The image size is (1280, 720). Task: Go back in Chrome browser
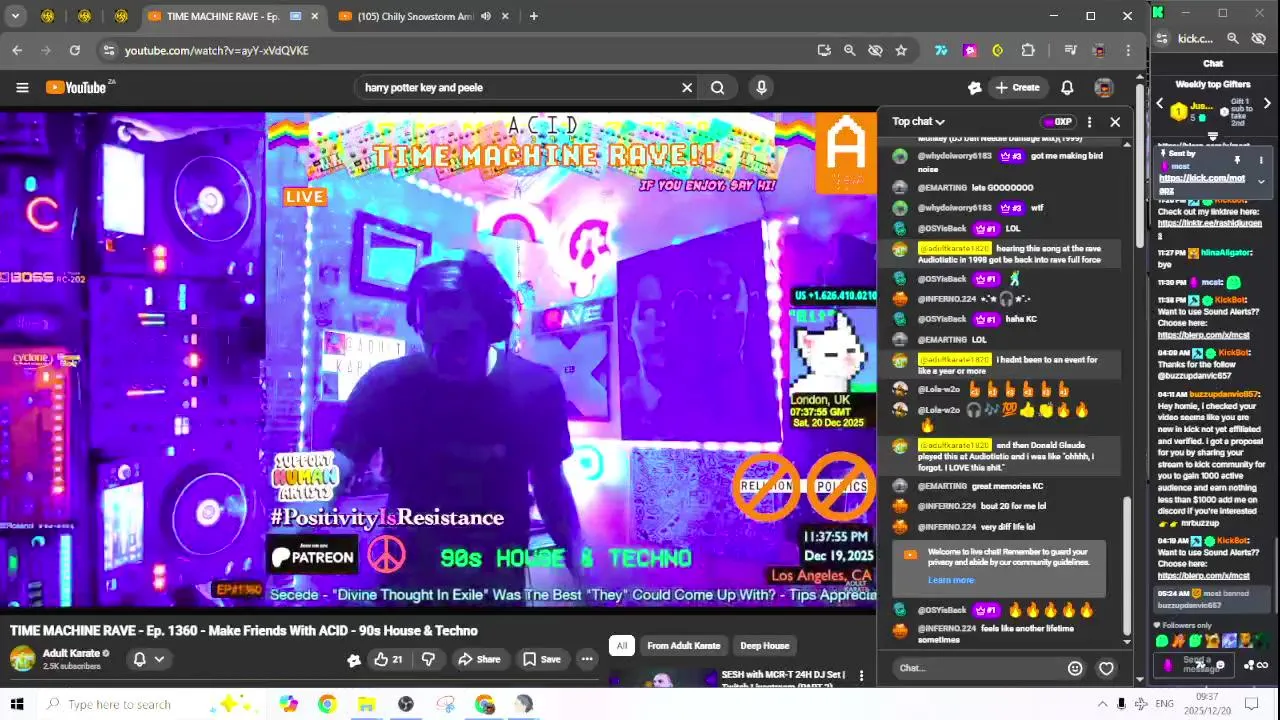[17, 50]
